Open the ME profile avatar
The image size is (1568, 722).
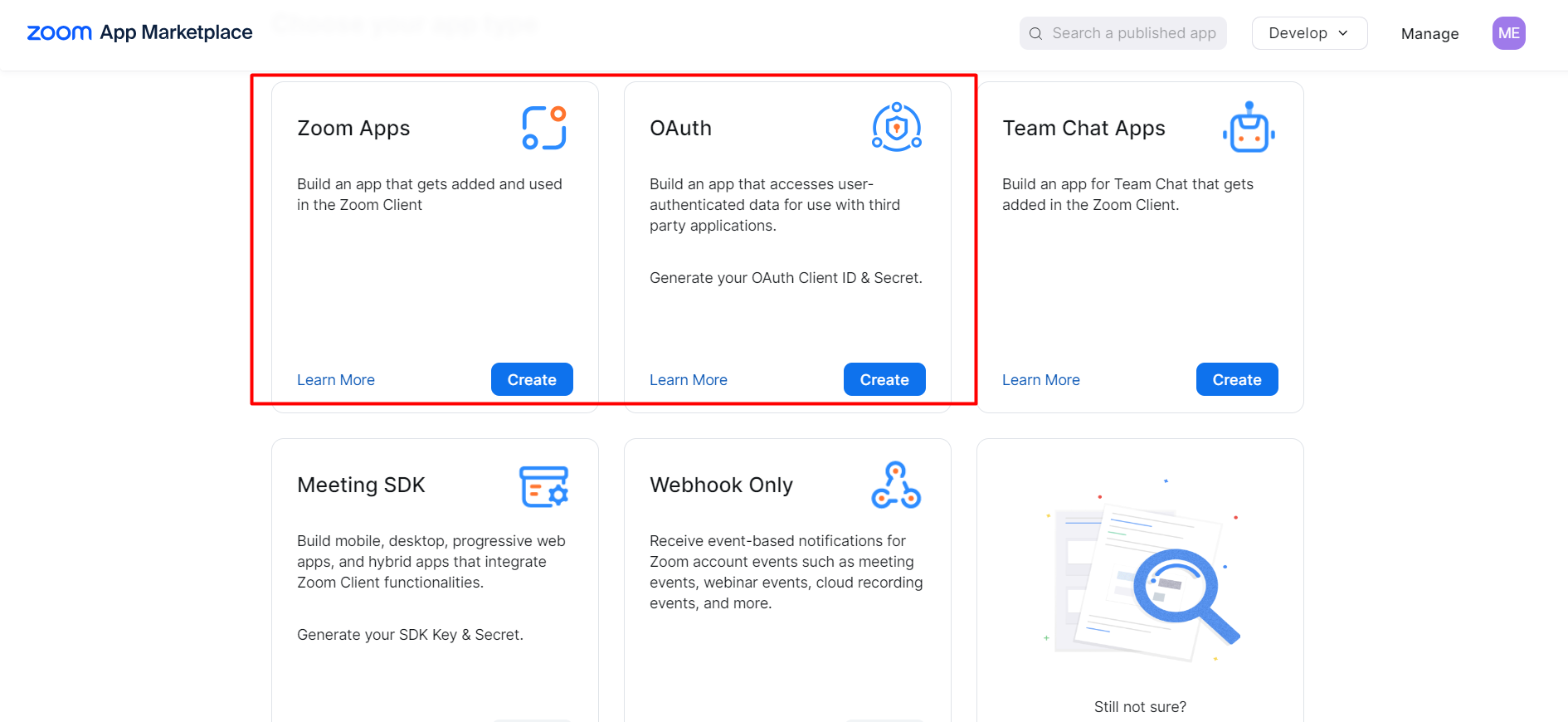pos(1508,33)
